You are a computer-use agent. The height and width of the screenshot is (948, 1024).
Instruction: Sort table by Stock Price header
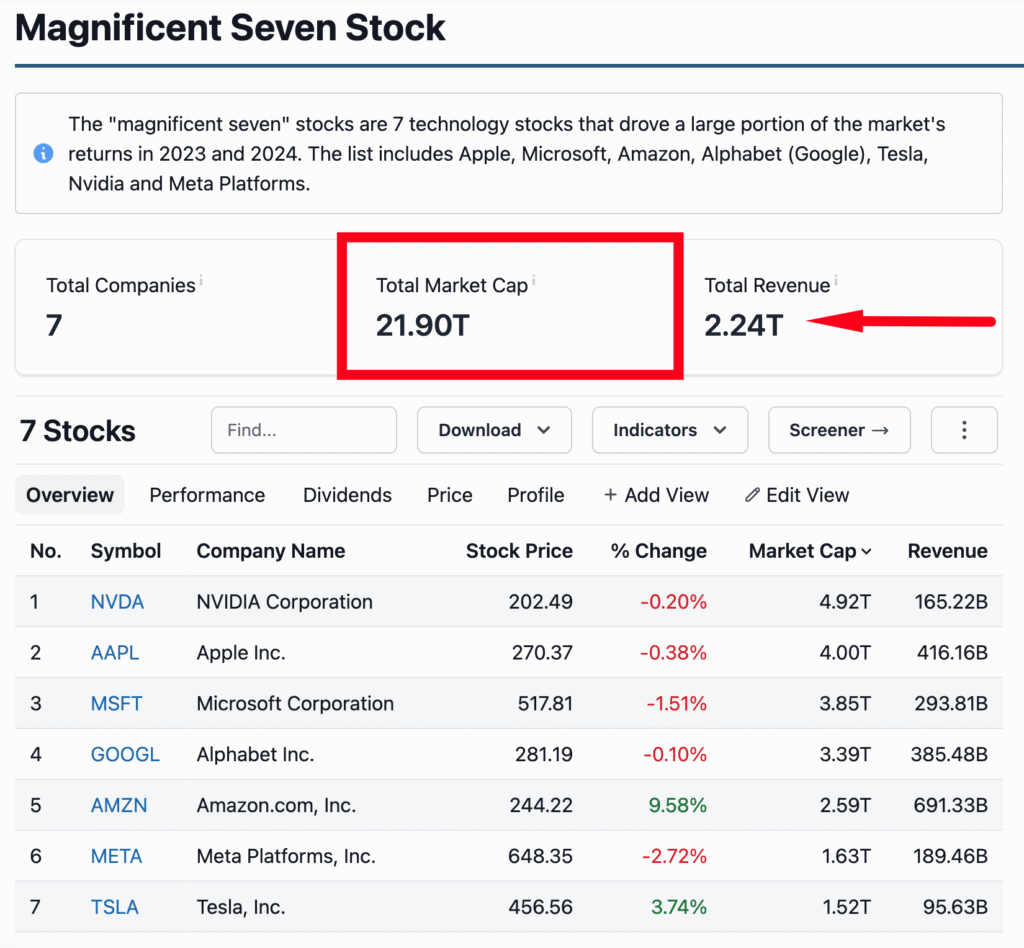[519, 551]
